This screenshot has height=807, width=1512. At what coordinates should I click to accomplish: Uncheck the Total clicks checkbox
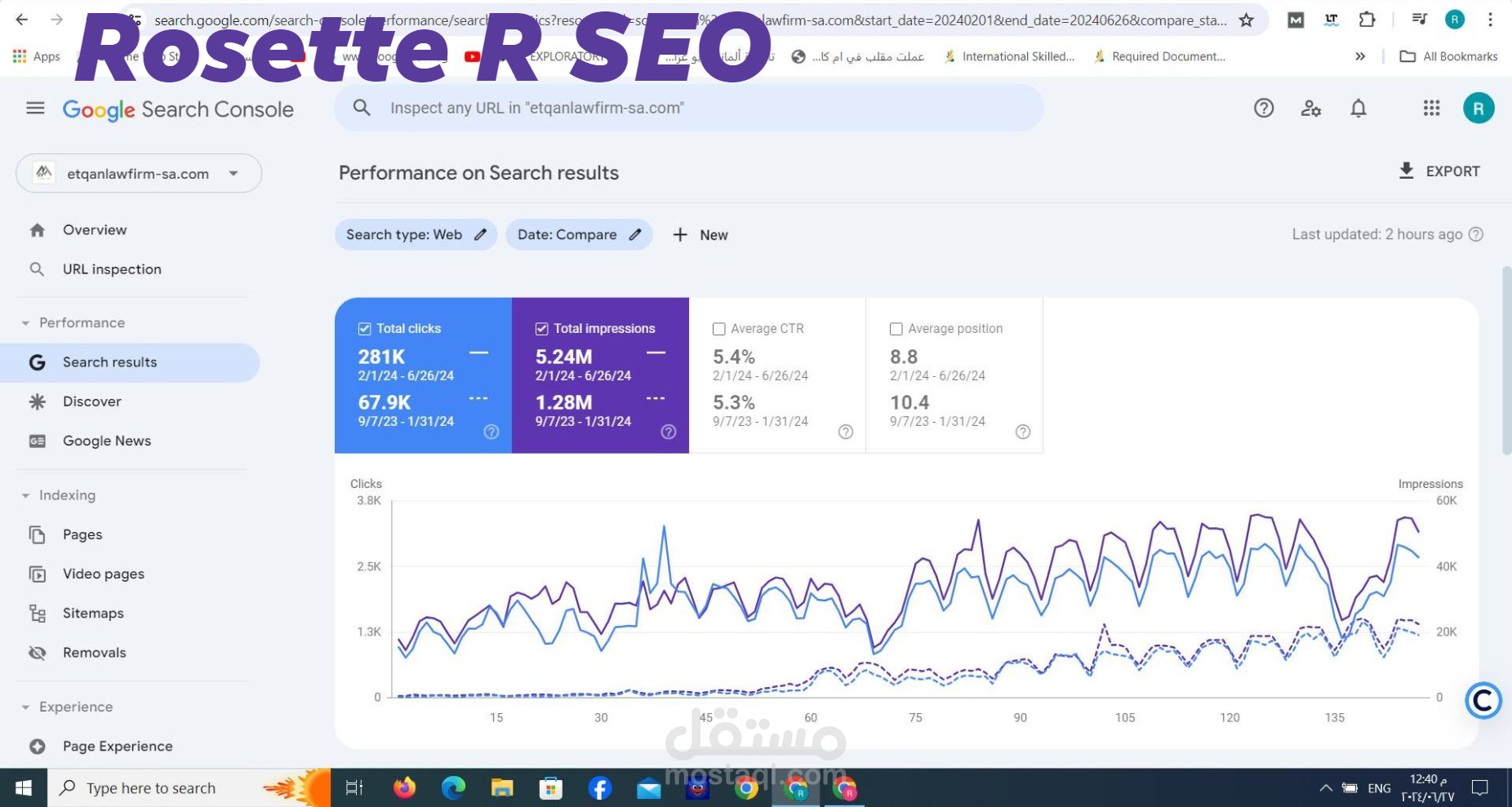coord(365,329)
